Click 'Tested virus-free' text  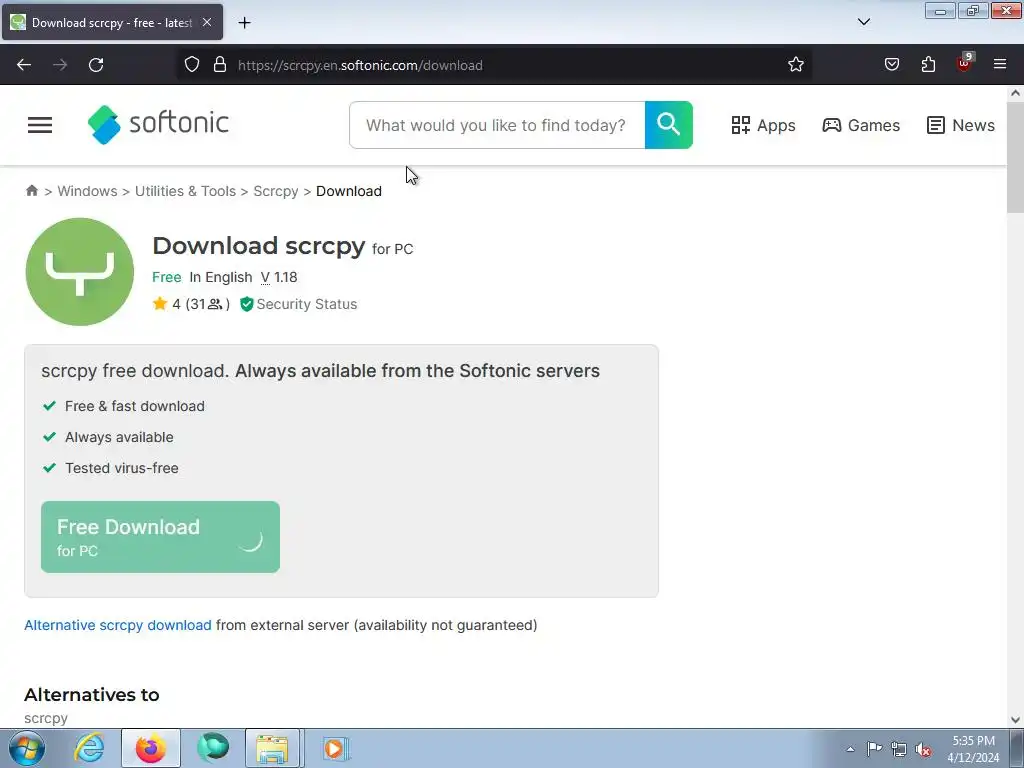pos(121,468)
